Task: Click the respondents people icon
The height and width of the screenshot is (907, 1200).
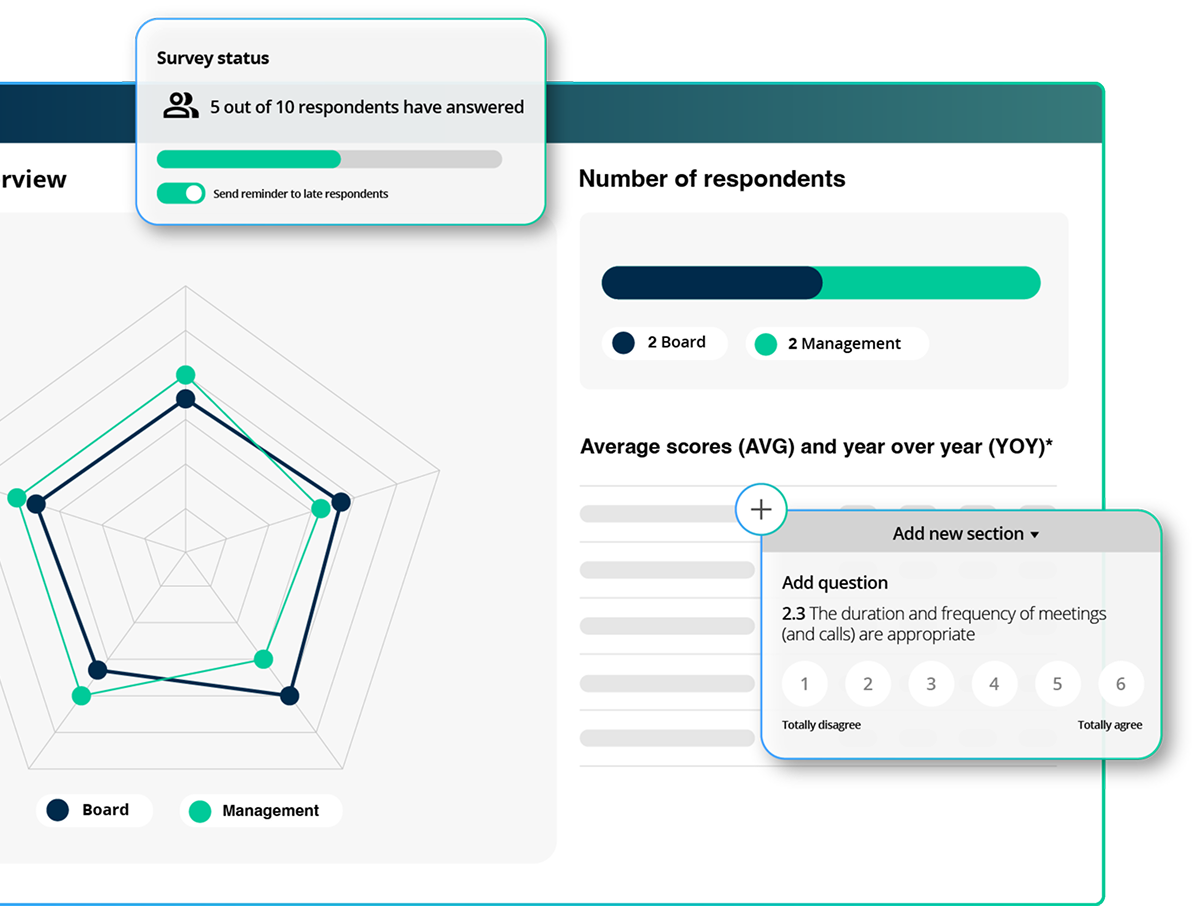Action: click(x=181, y=106)
